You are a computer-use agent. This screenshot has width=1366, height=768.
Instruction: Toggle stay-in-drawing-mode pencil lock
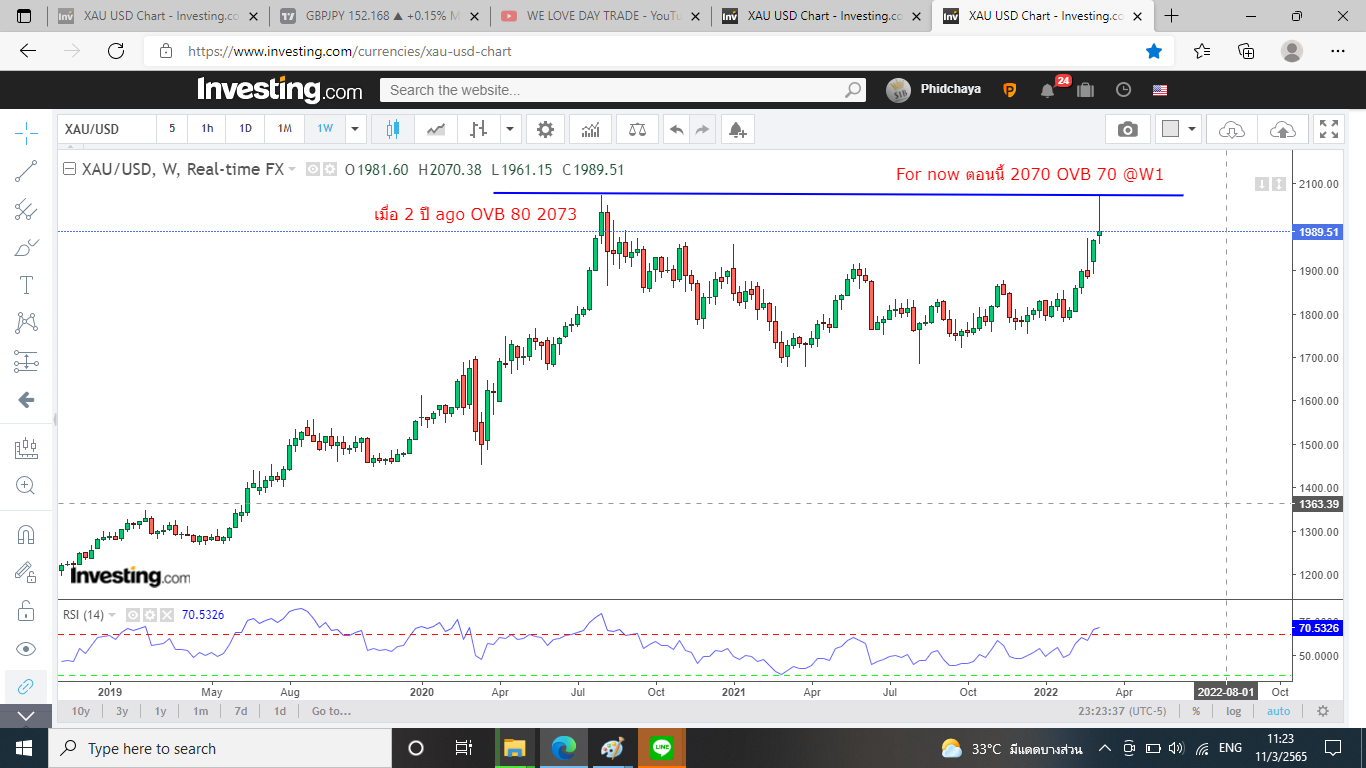26,572
